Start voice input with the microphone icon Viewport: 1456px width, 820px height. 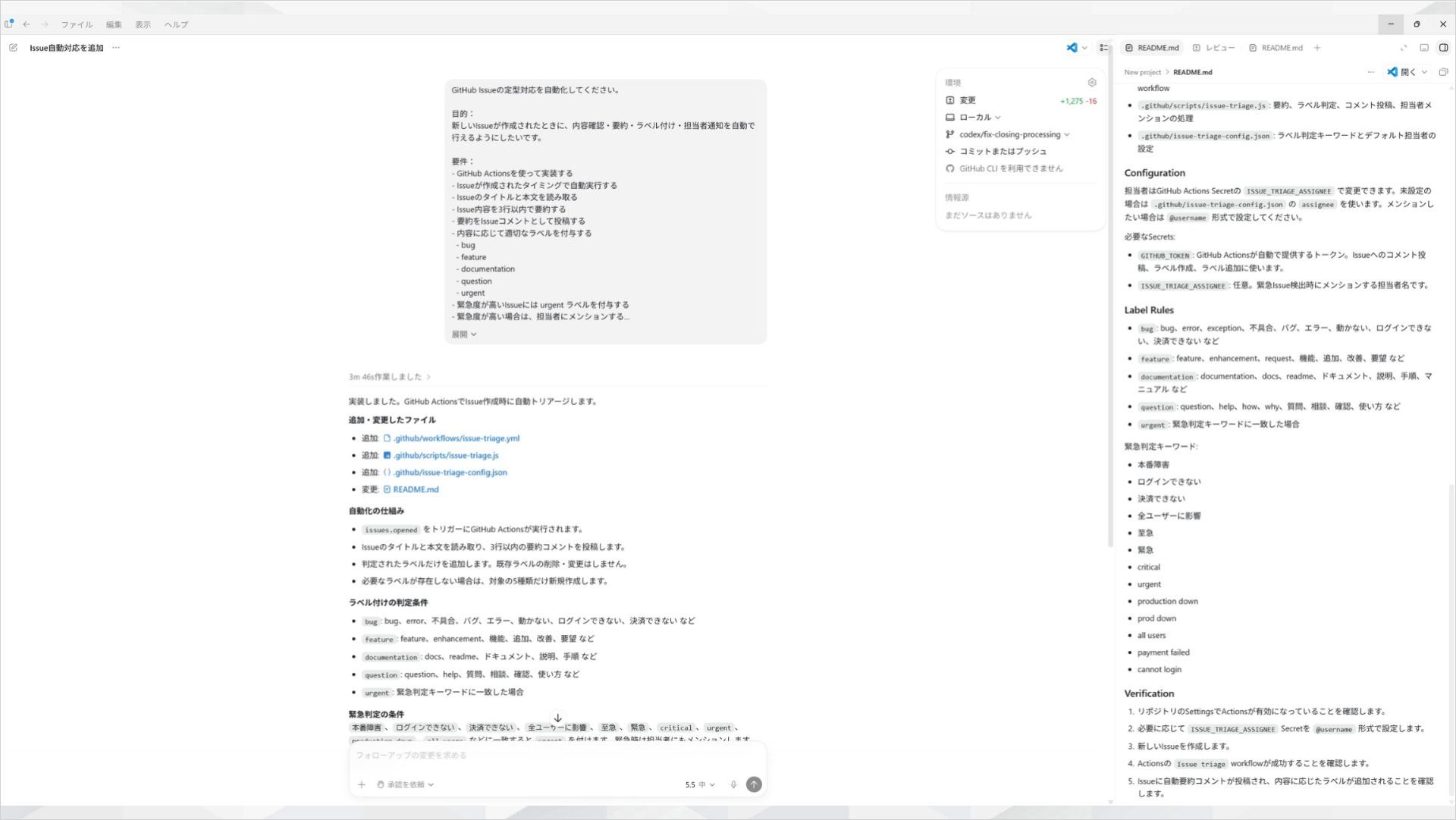click(x=733, y=785)
